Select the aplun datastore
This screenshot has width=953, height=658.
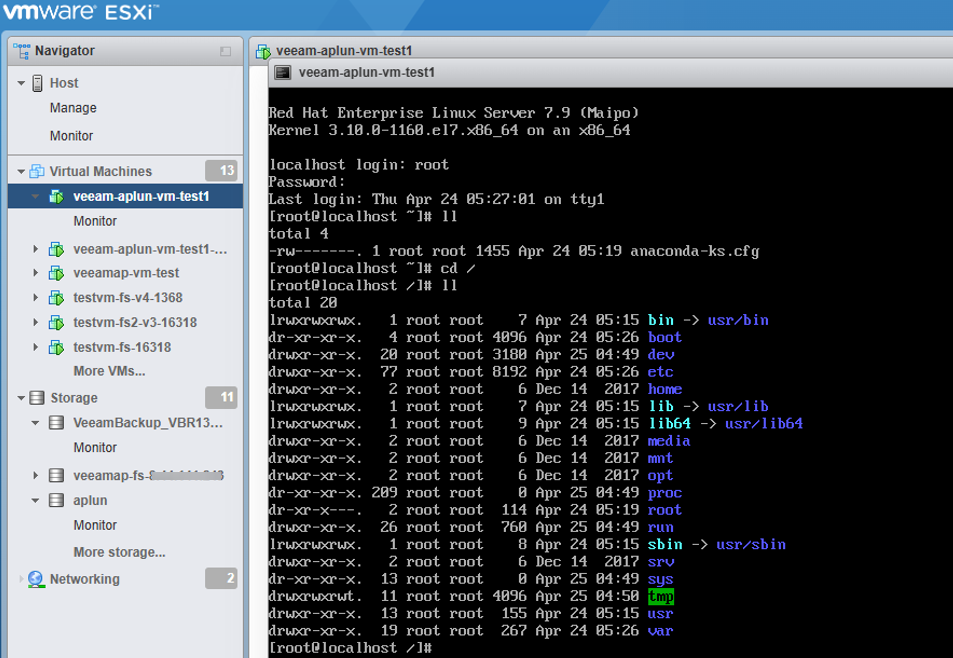click(90, 501)
